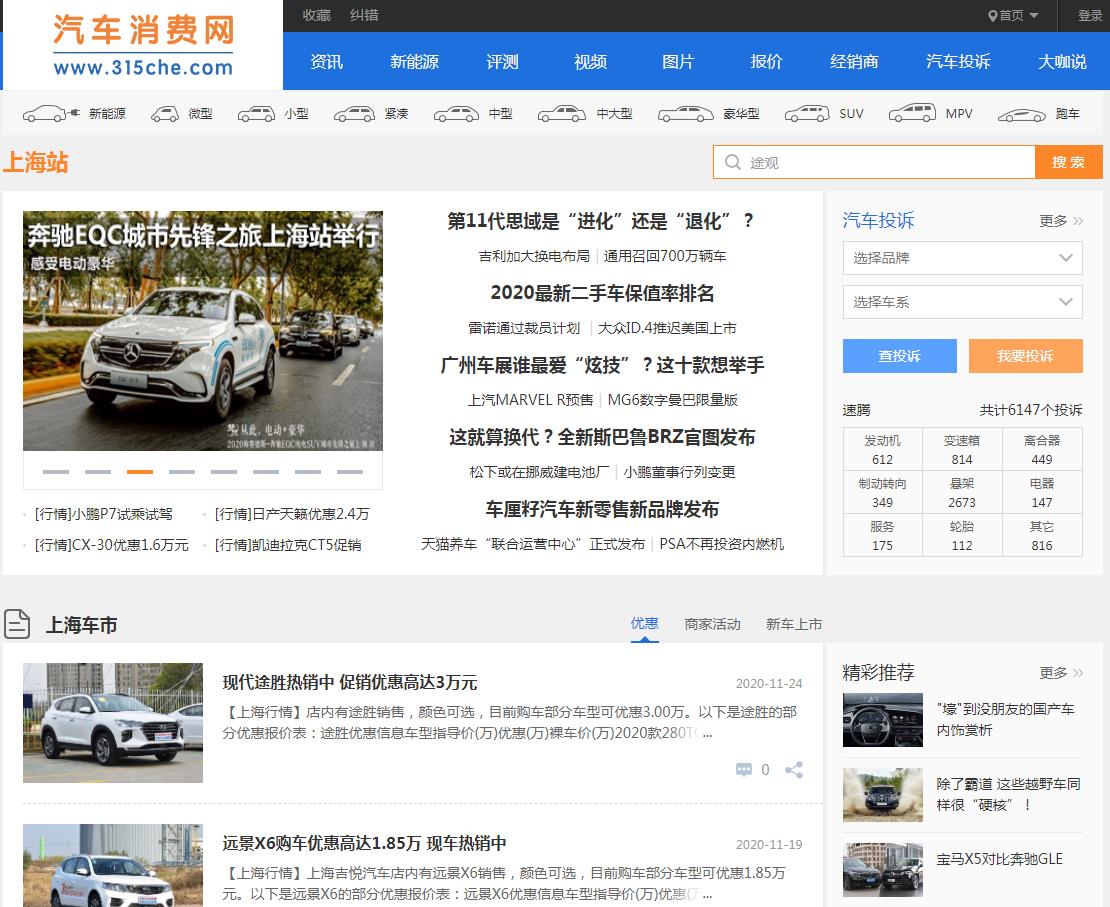Image resolution: width=1110 pixels, height=907 pixels.
Task: Focus the search field showing 途观
Action: [x=874, y=162]
